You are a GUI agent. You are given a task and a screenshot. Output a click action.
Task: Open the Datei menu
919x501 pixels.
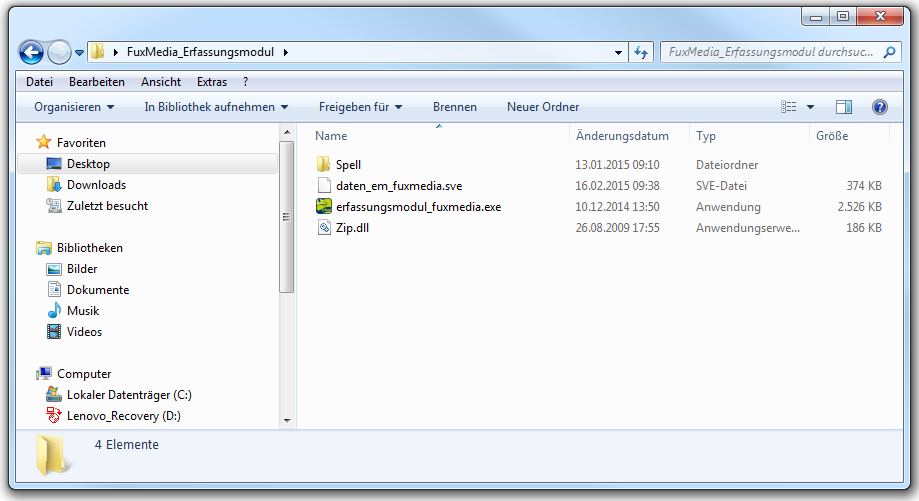39,82
